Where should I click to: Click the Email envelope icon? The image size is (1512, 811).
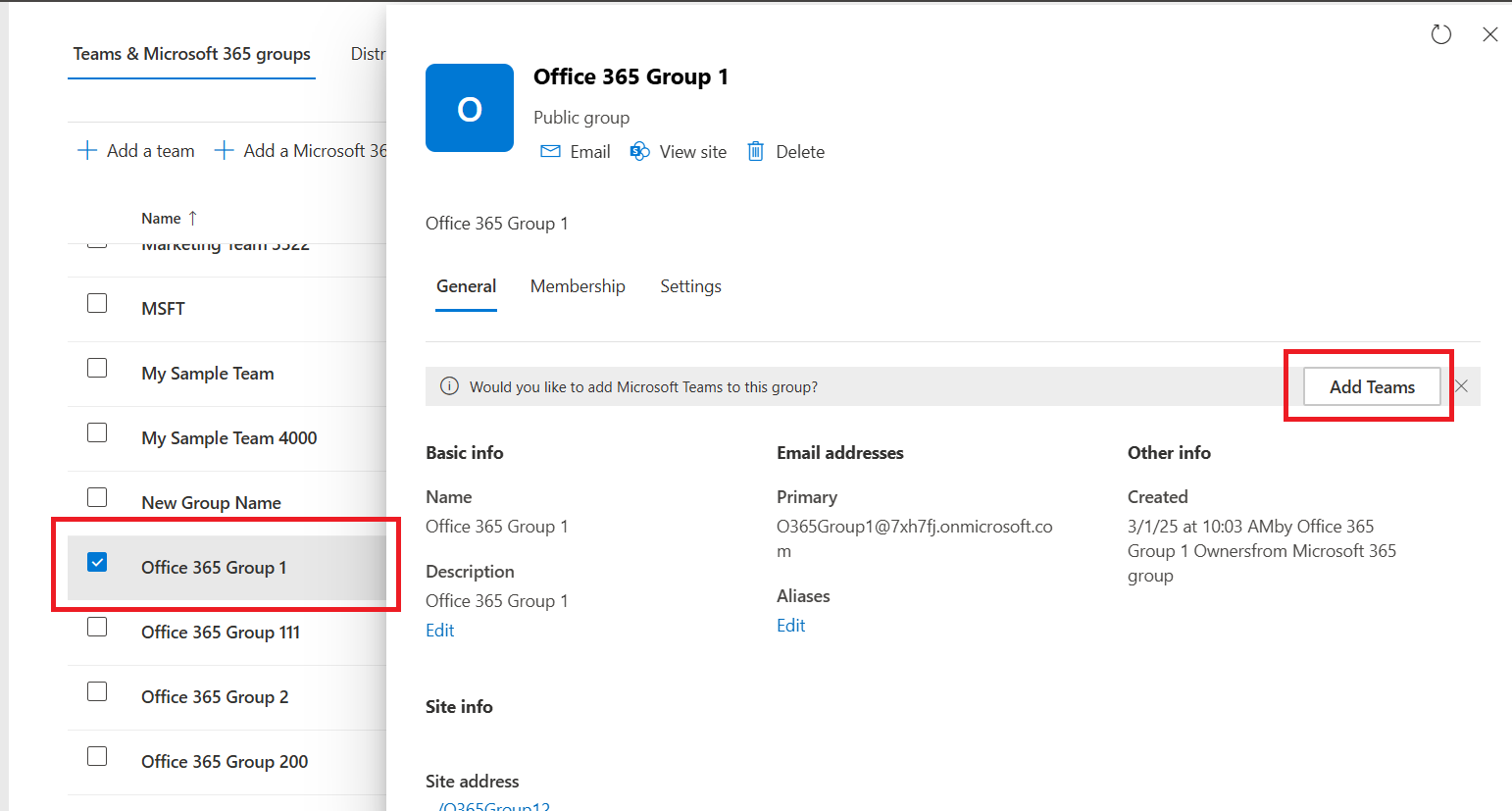pyautogui.click(x=551, y=151)
